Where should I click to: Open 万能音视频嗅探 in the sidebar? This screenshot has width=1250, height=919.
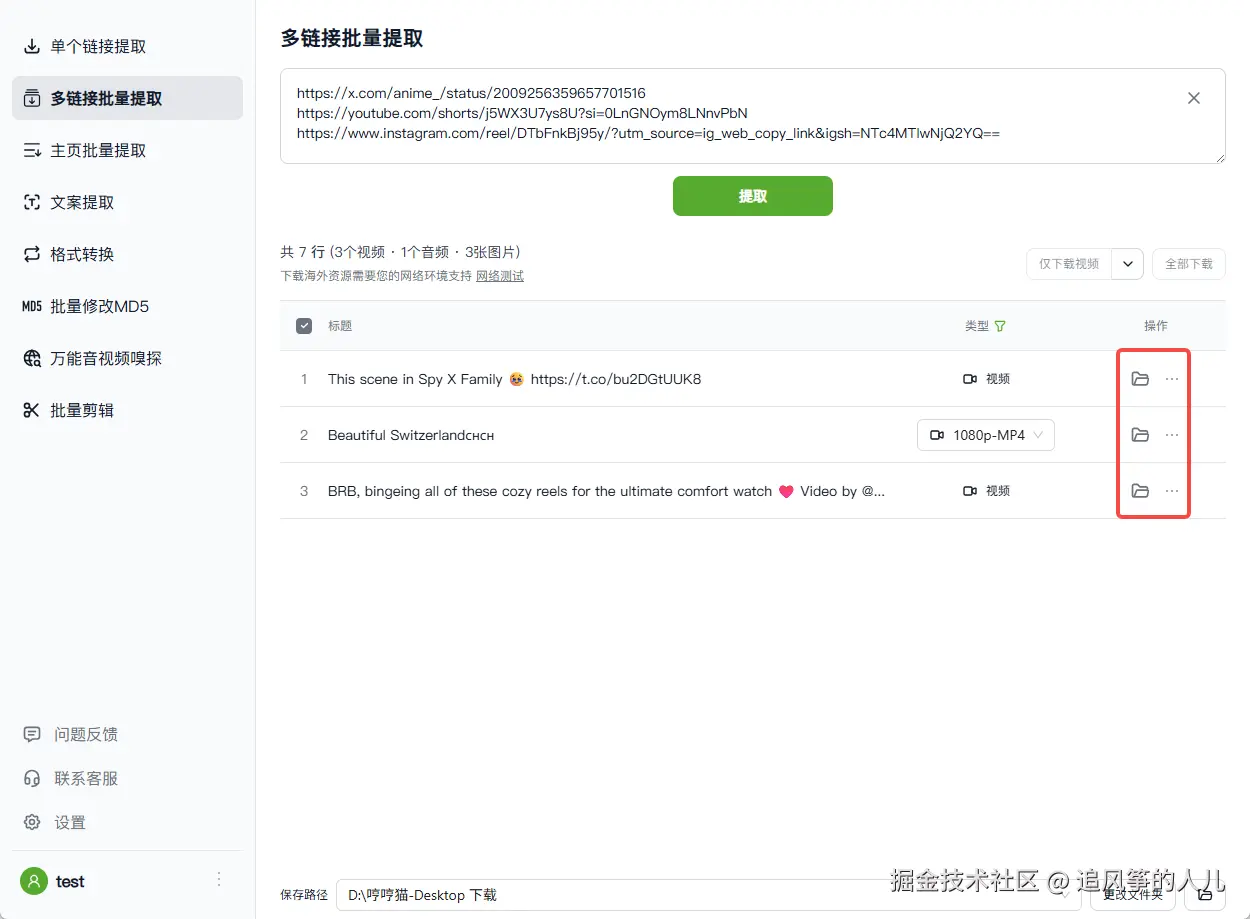click(127, 358)
